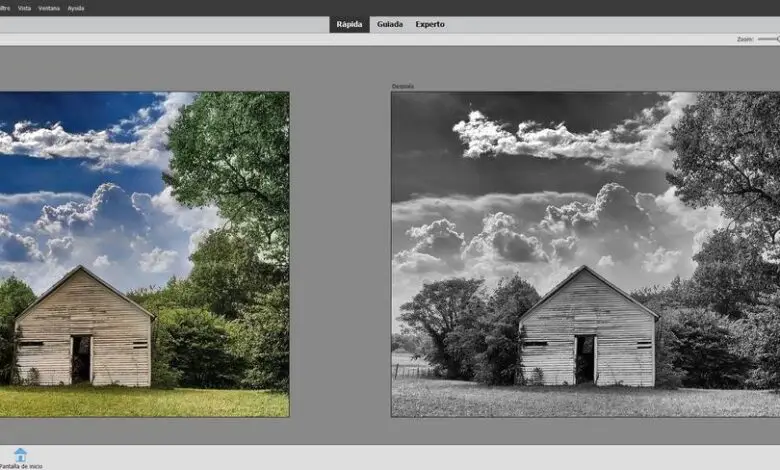Switch to the Rápida editing tab
780x470 pixels.
[x=349, y=24]
